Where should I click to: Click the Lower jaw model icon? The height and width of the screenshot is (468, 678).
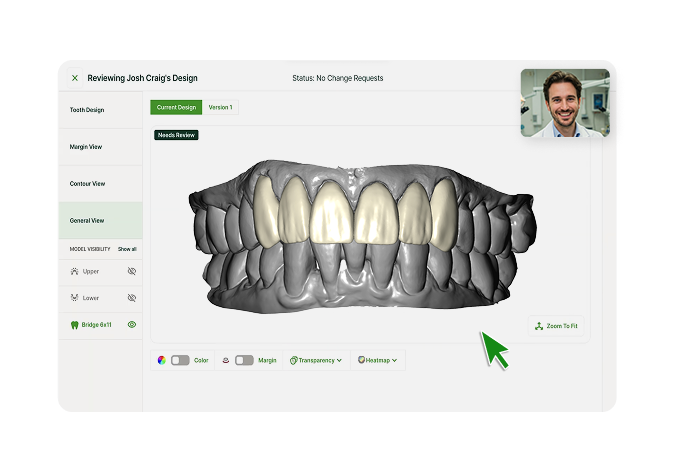74,298
